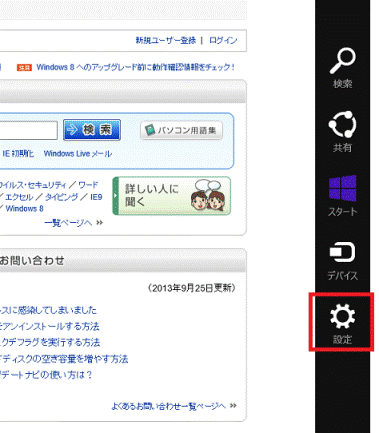Click the Windows Live メール keyword link

coord(78,154)
